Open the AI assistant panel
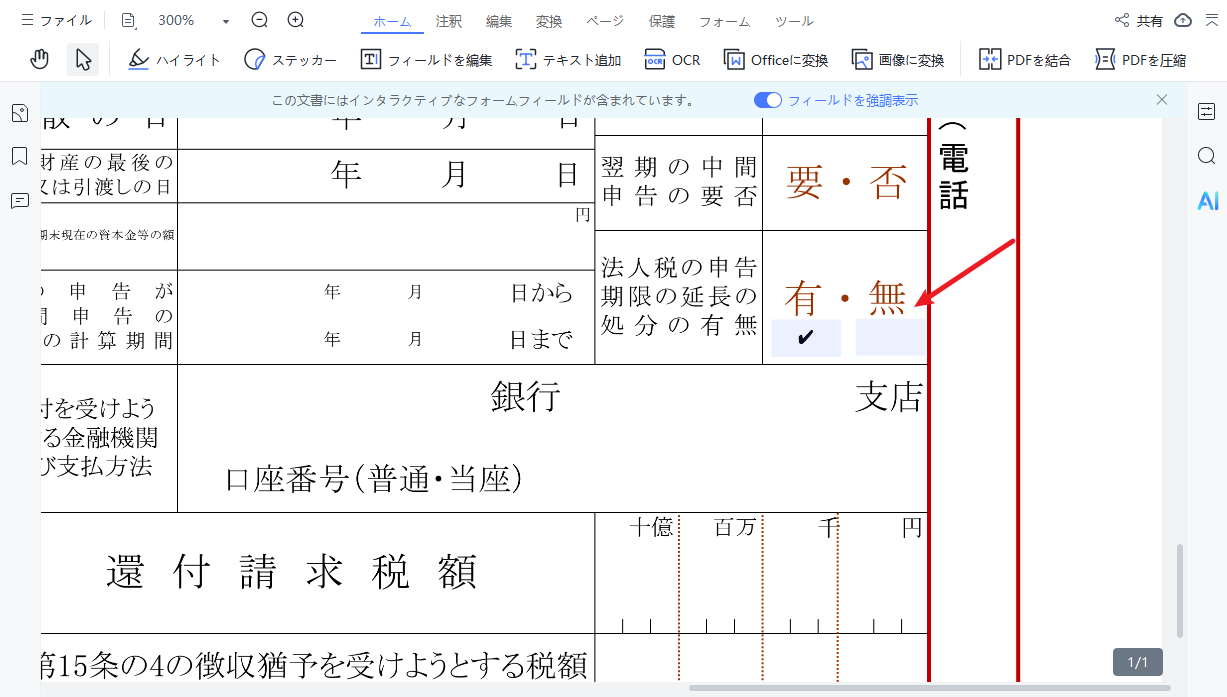This screenshot has height=697, width=1227. pos(1207,201)
